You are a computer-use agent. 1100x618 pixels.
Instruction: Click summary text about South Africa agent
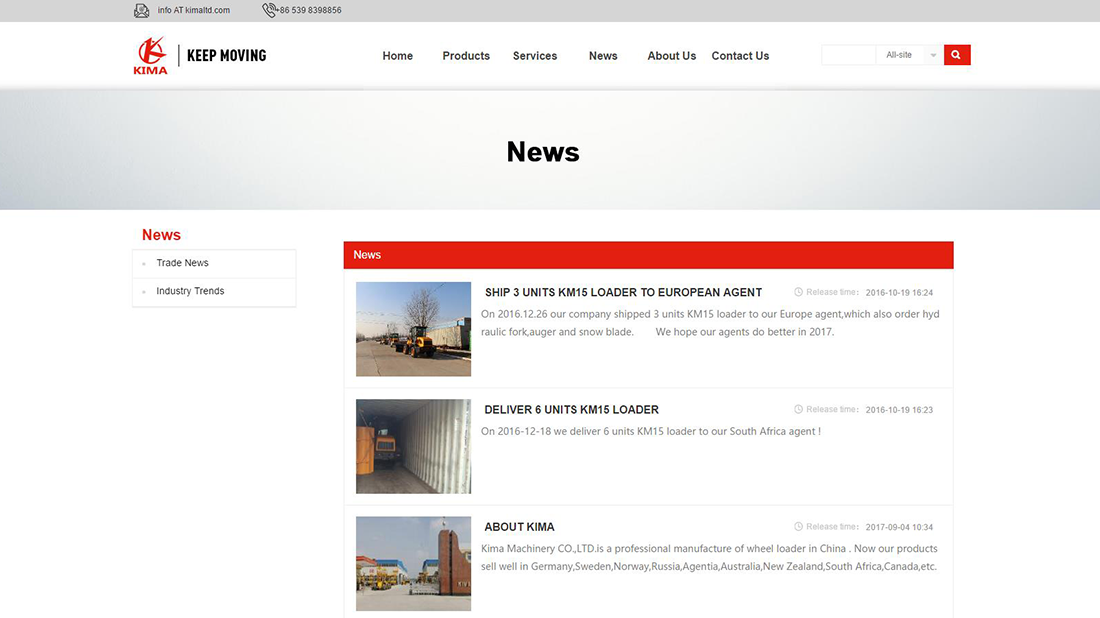pos(651,431)
